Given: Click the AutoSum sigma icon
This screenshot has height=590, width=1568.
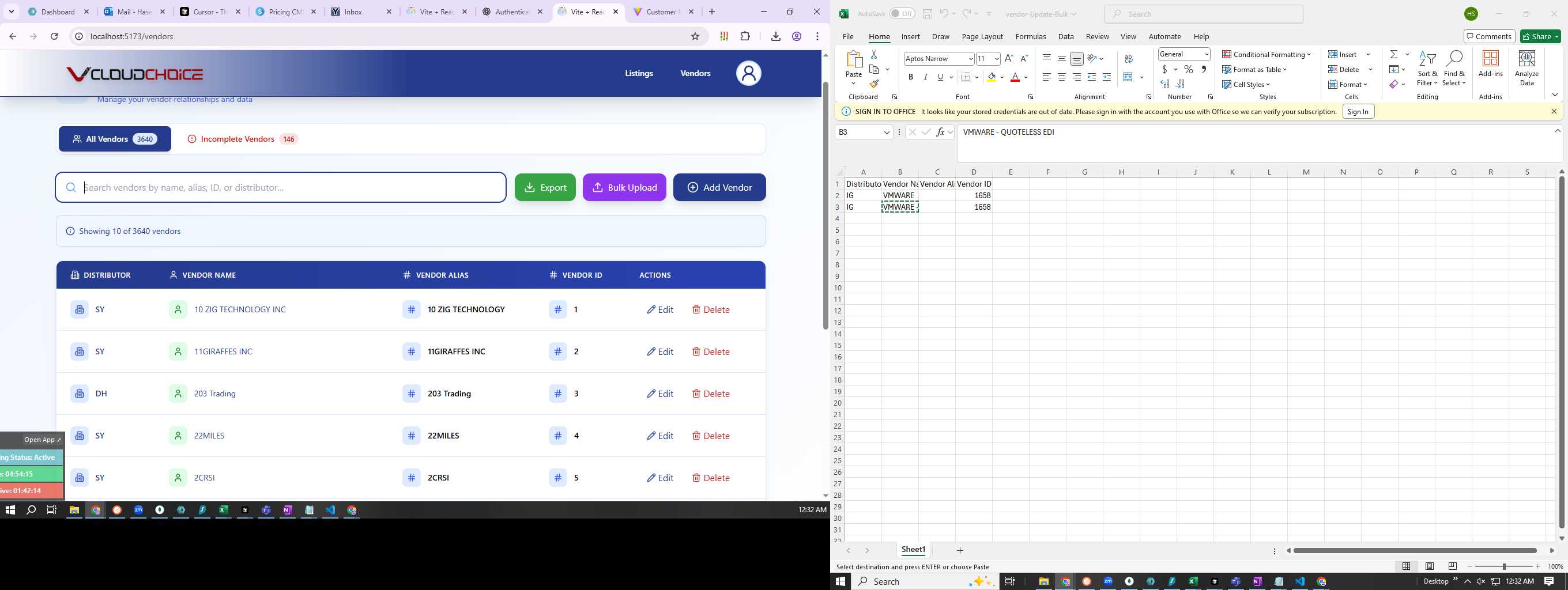Looking at the screenshot, I should (1394, 54).
